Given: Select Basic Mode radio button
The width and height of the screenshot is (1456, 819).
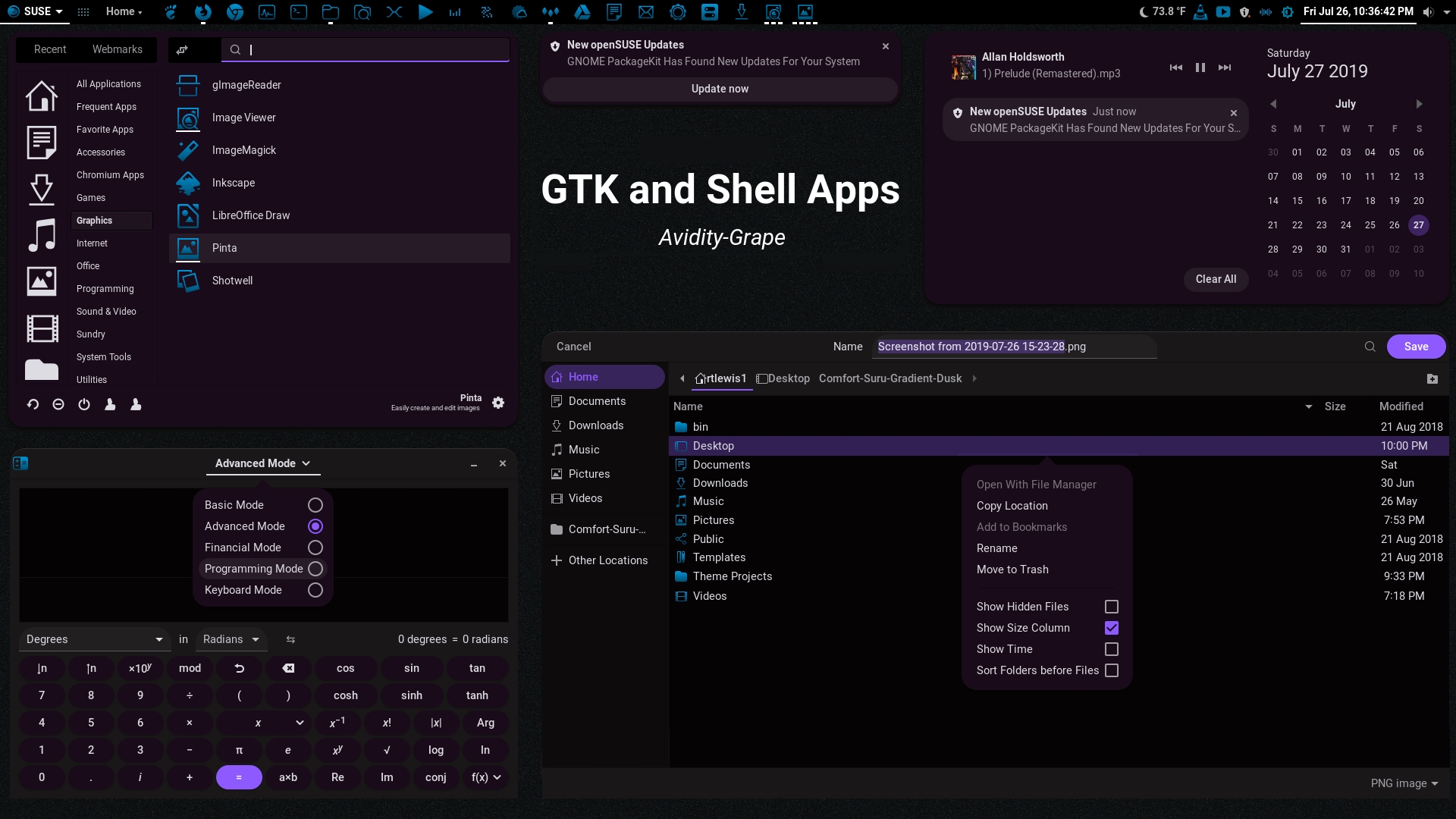Looking at the screenshot, I should 315,505.
